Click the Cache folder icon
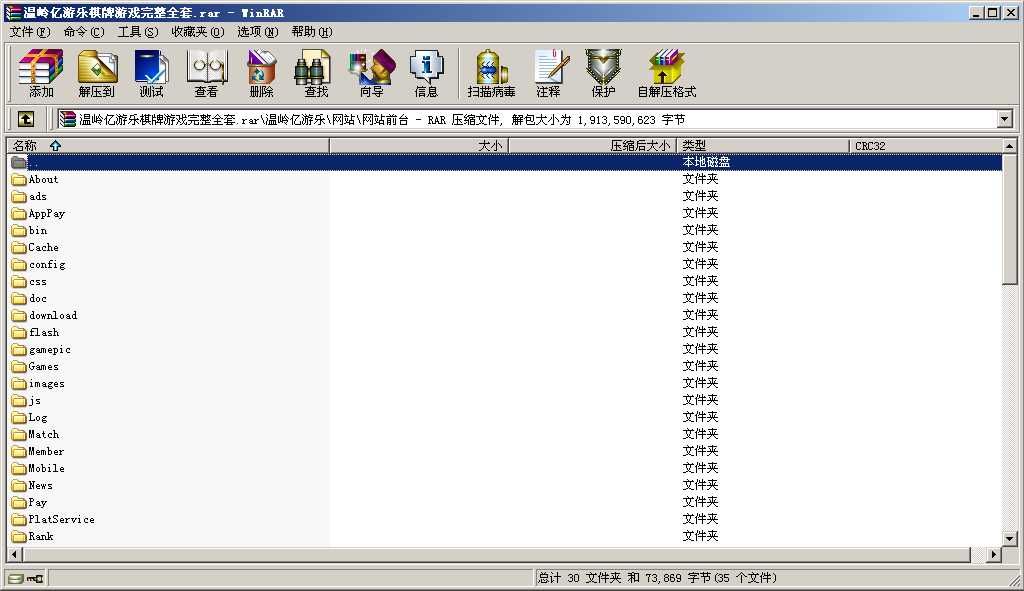Viewport: 1024px width, 591px height. (19, 248)
